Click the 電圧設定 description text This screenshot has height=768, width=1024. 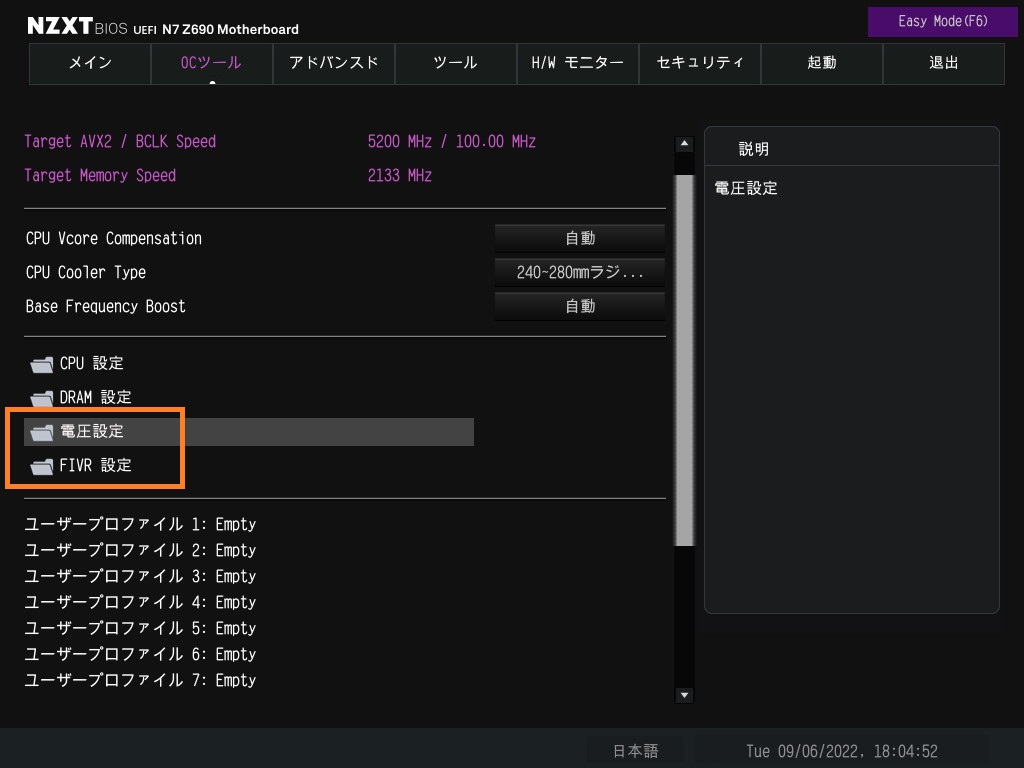[746, 189]
